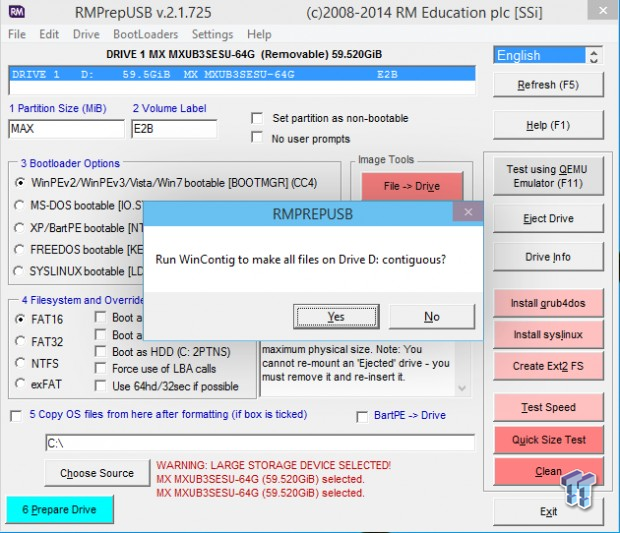Screen dimensions: 620x533
Task: Close the RMPrepUSB main window
Action: (603, 11)
